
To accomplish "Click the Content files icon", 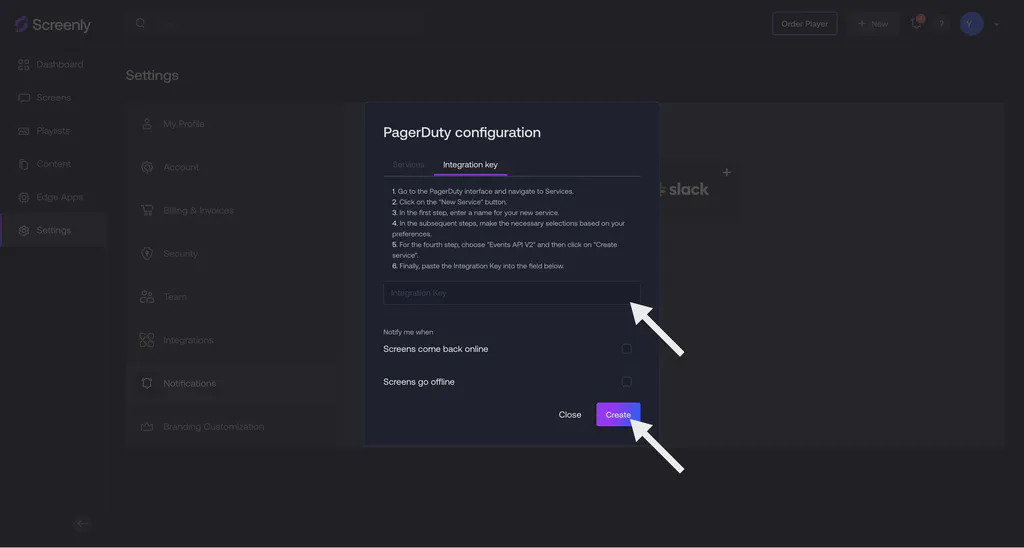I will 24,164.
